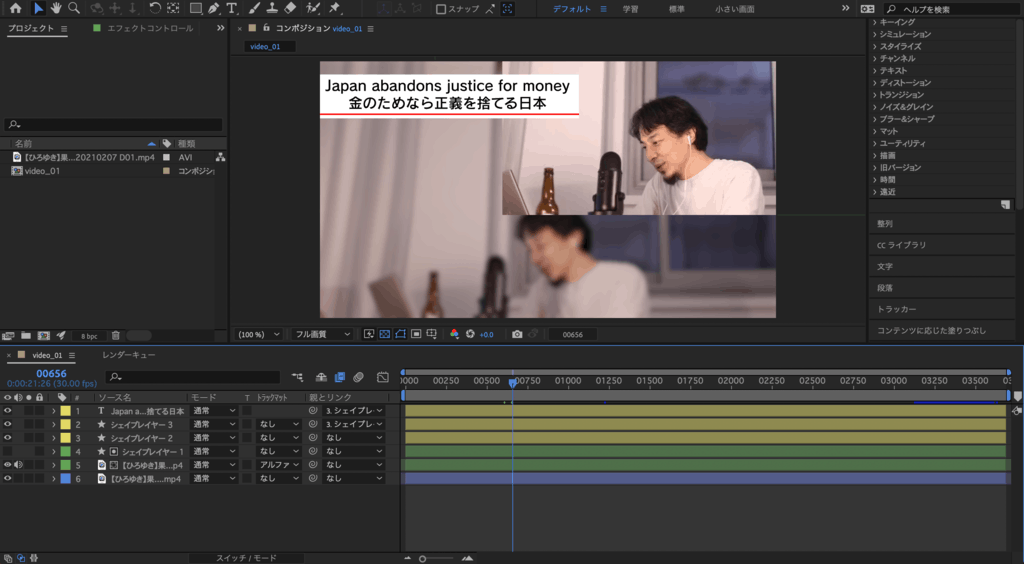Expand layer 4 シェイプレイヤー 1 properties
1024x564 pixels.
54,451
